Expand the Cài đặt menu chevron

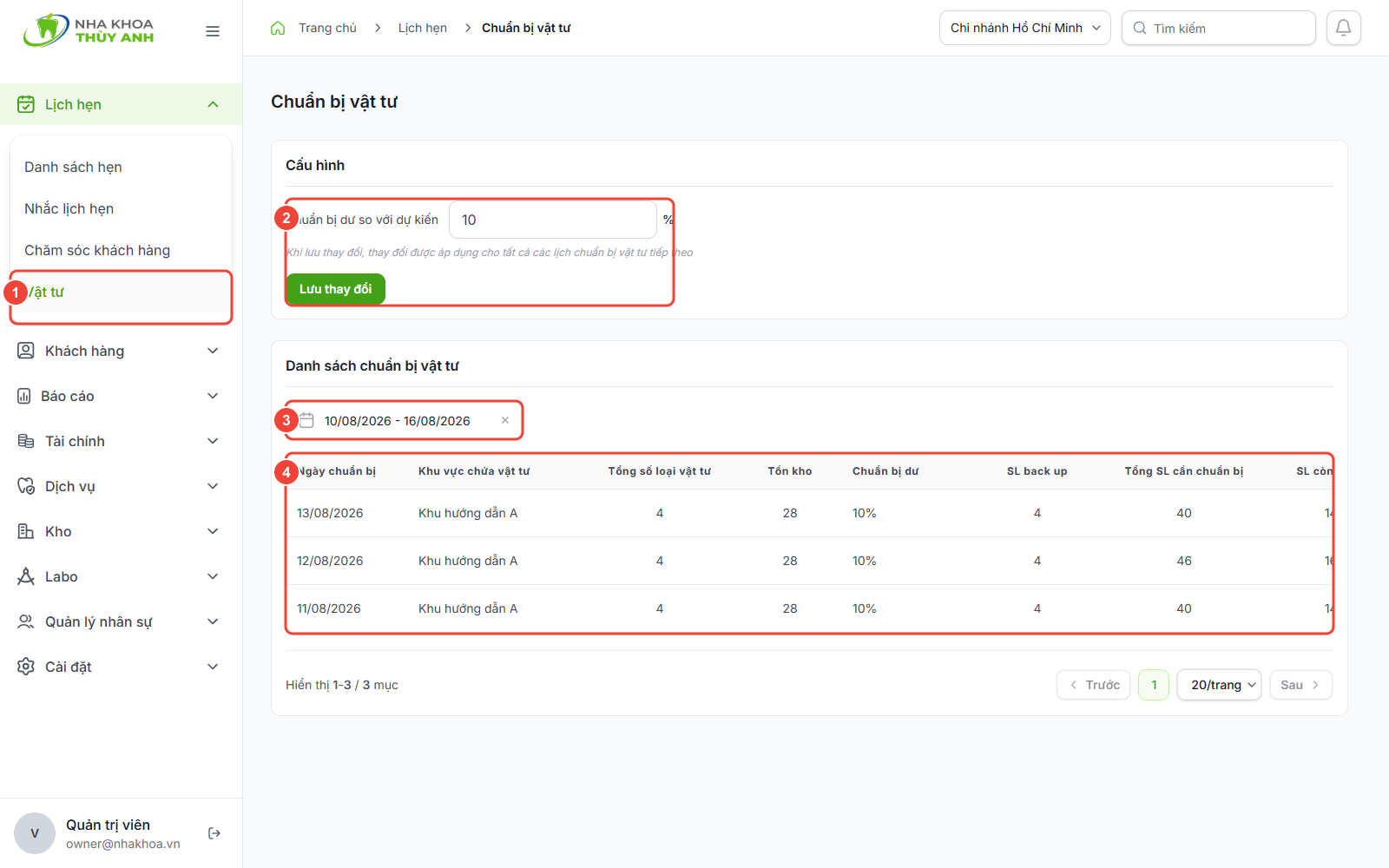pyautogui.click(x=213, y=667)
